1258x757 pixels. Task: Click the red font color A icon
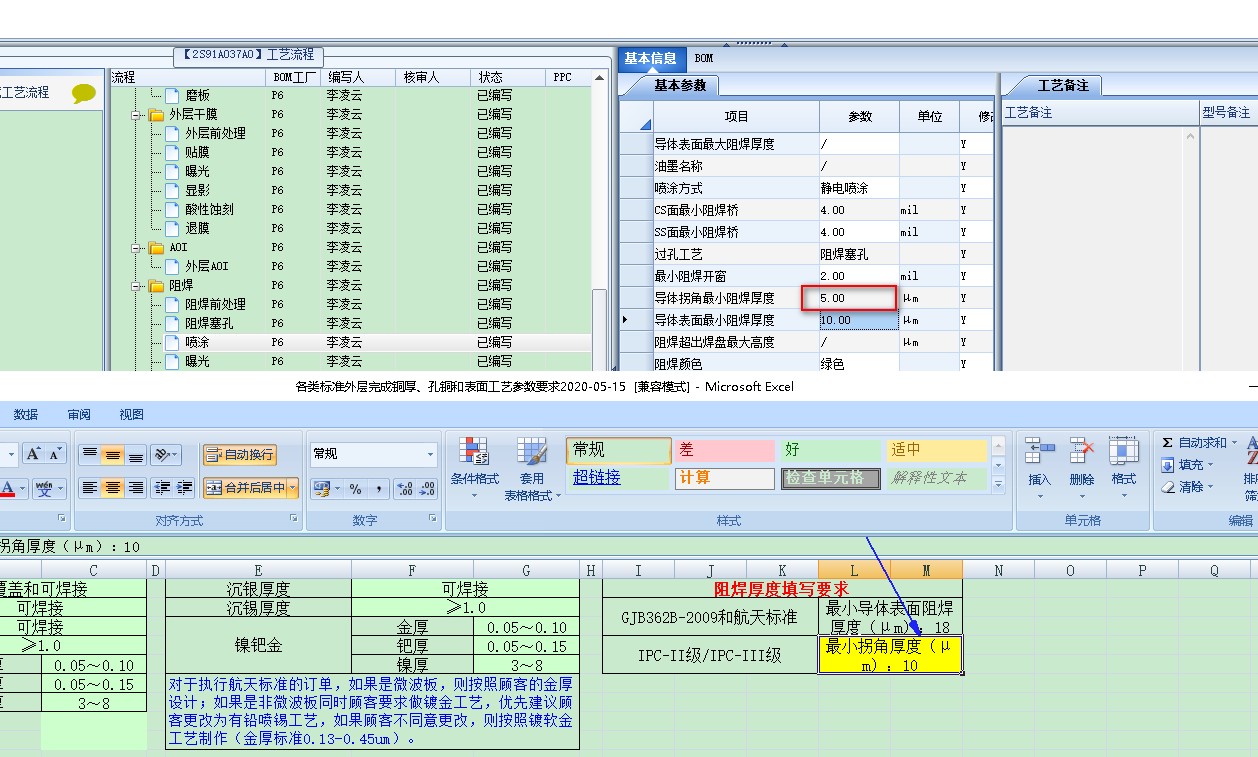pyautogui.click(x=8, y=489)
